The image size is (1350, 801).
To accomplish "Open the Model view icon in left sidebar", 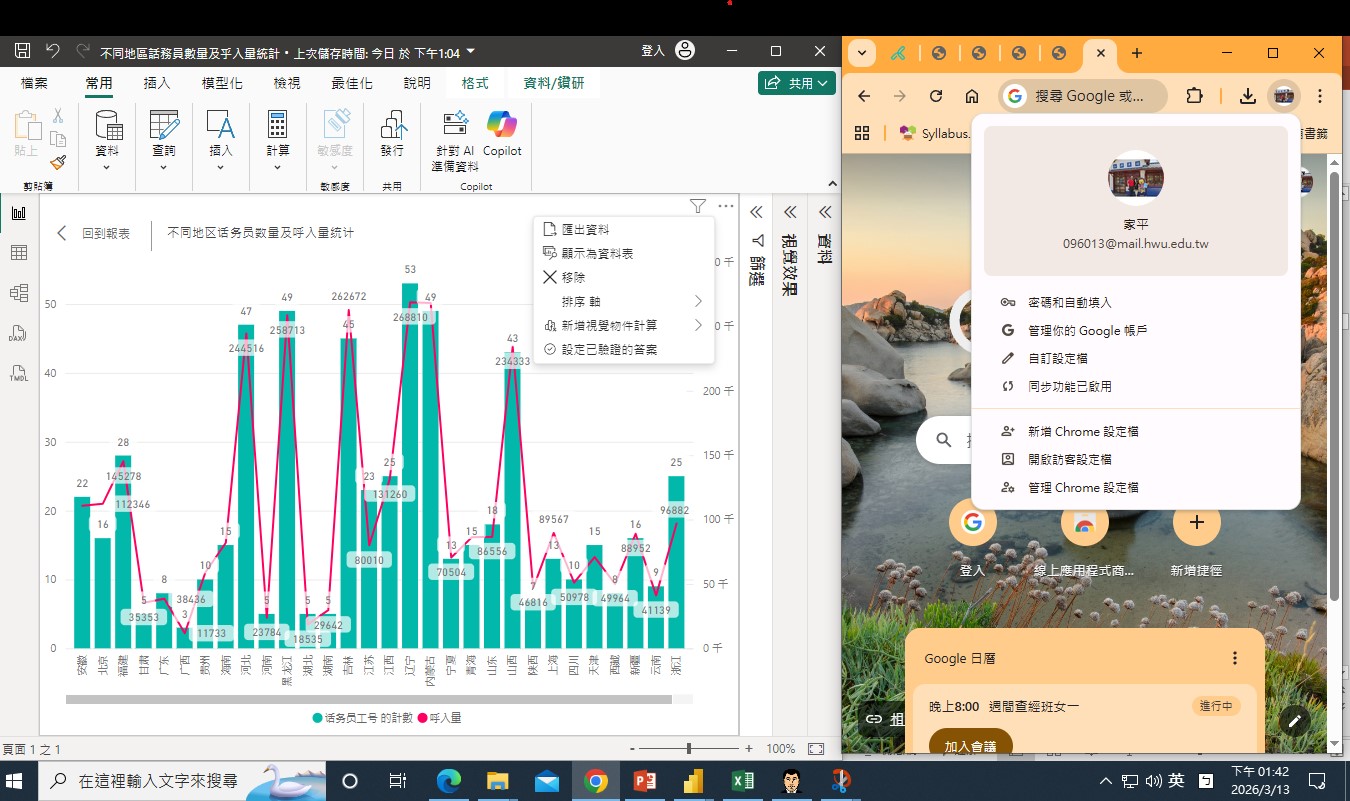I will pos(18,293).
